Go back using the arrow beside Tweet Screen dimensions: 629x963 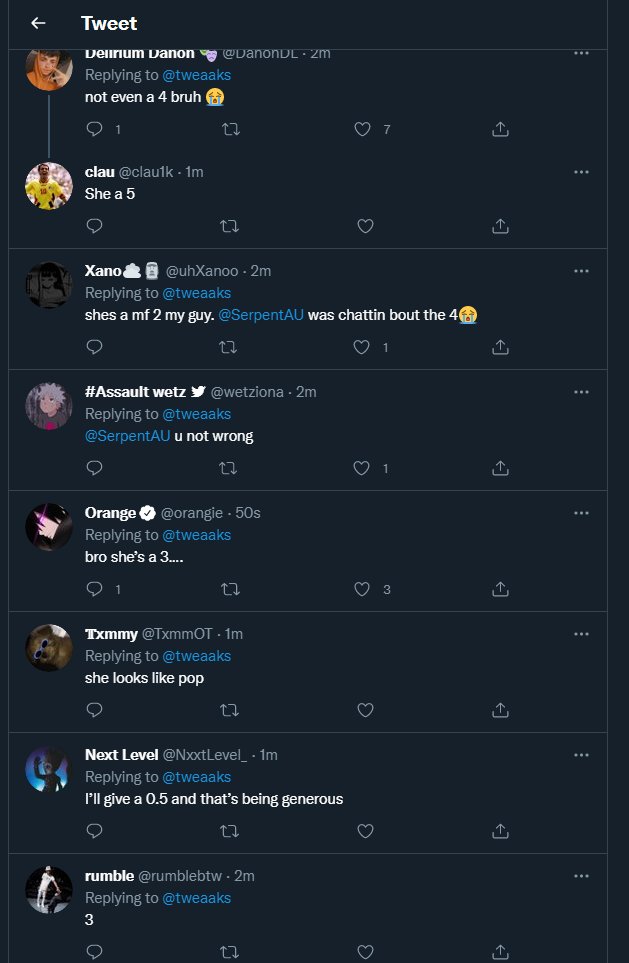tap(38, 23)
